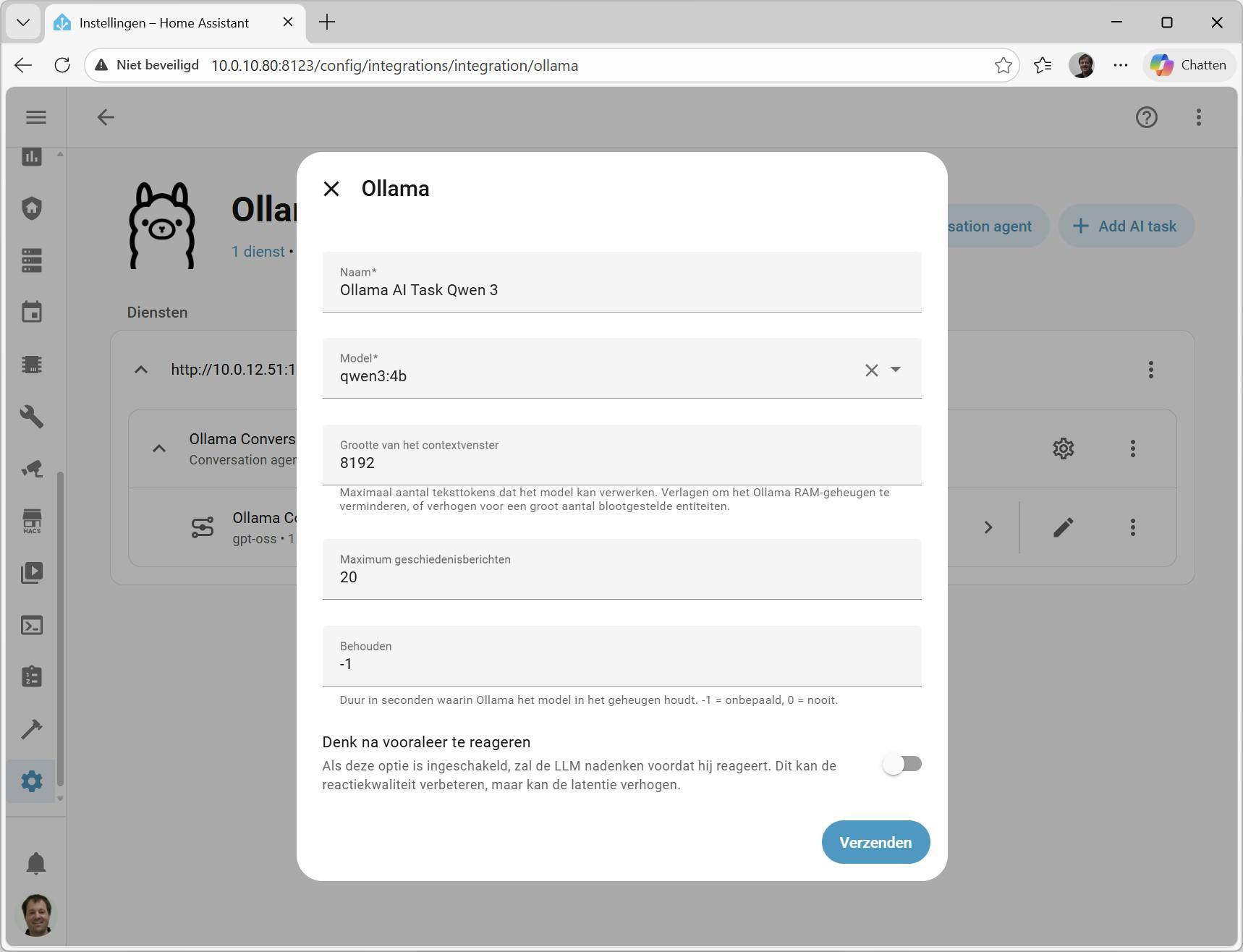Open the Model dropdown arrow

pyautogui.click(x=896, y=370)
